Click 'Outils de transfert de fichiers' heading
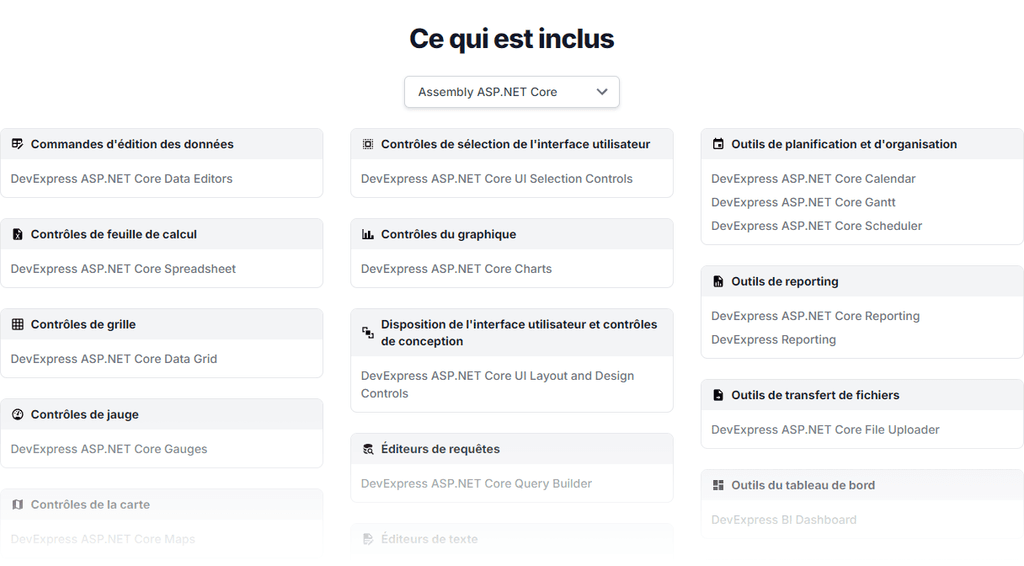Image resolution: width=1024 pixels, height=566 pixels. tap(815, 394)
